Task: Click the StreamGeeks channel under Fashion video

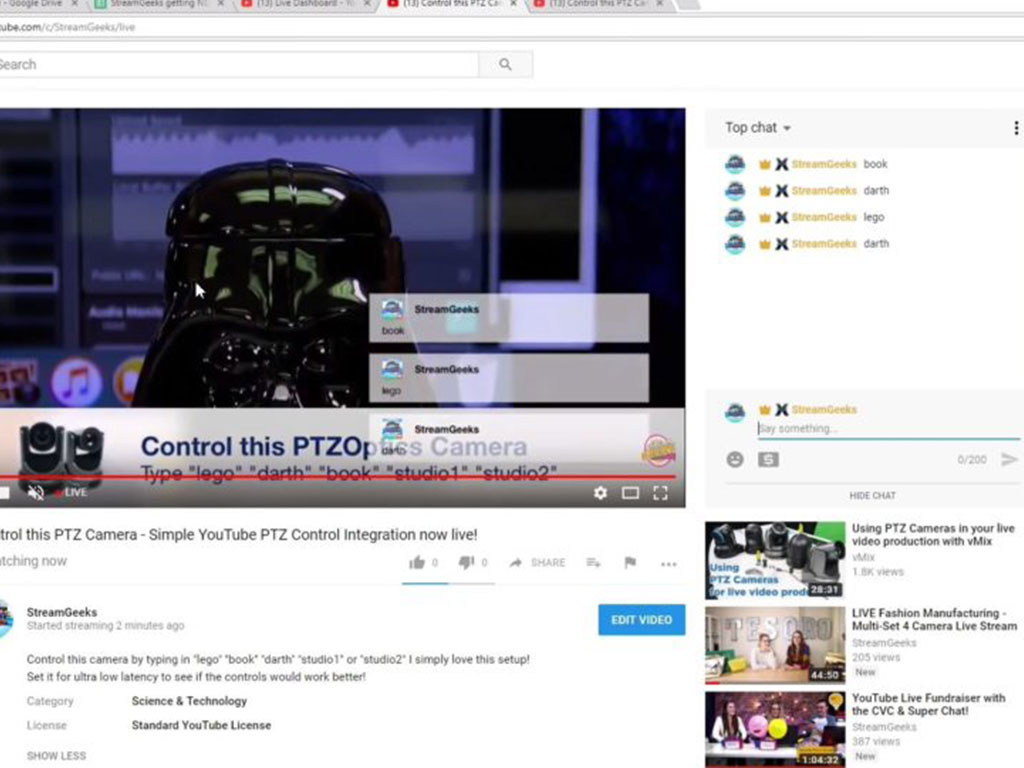Action: coord(884,643)
